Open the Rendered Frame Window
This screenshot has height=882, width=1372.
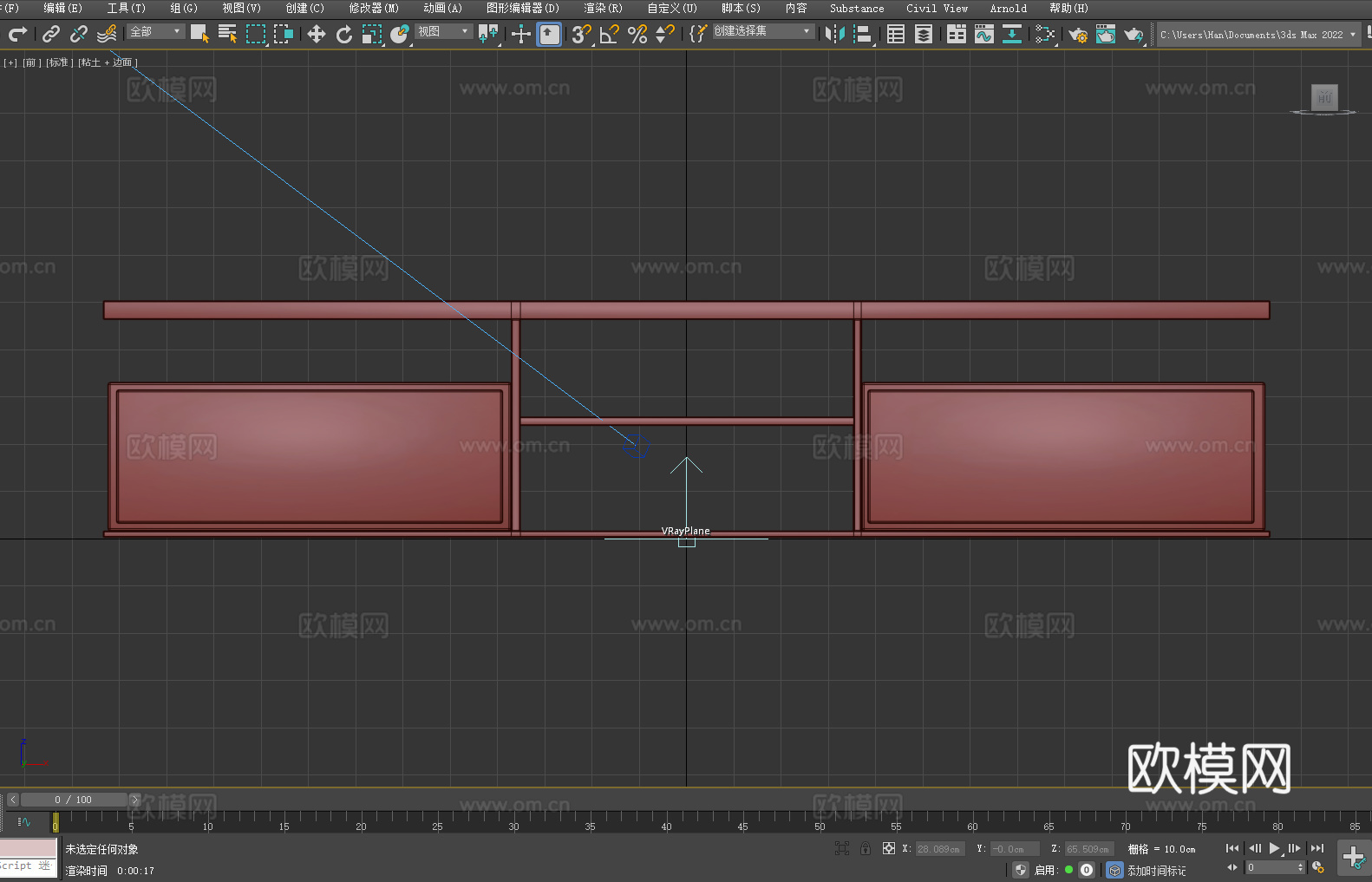click(1106, 34)
